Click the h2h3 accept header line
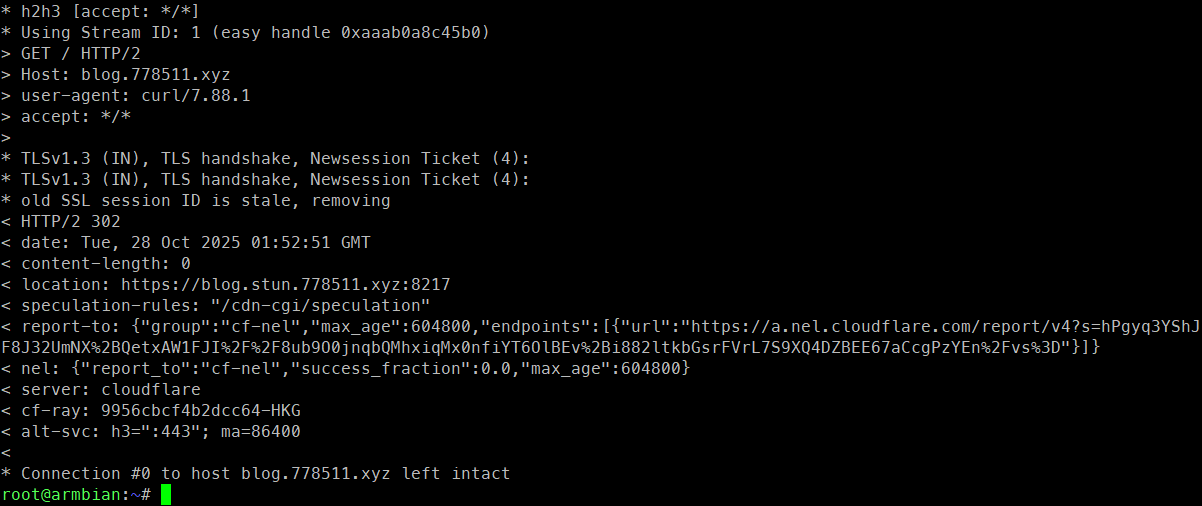Viewport: 1202px width, 506px height. pyautogui.click(x=110, y=11)
